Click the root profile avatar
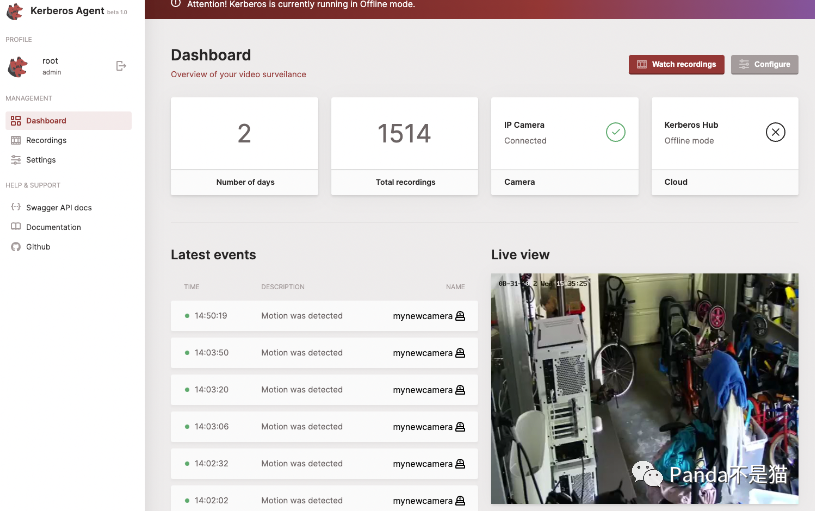The width and height of the screenshot is (815, 511). click(18, 67)
